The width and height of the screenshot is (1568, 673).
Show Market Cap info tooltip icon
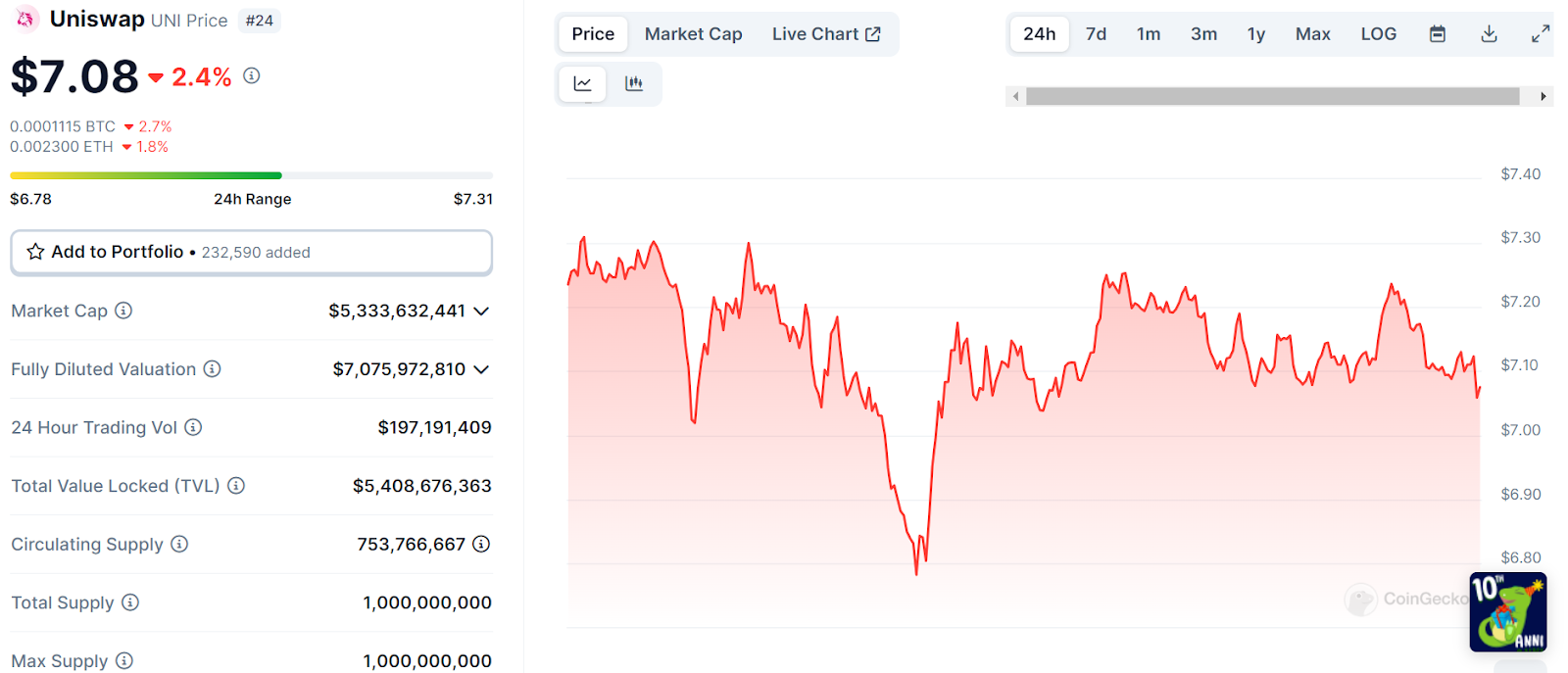tap(123, 311)
